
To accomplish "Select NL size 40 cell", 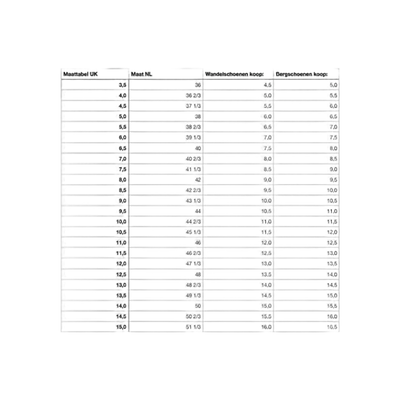I will pos(166,148).
